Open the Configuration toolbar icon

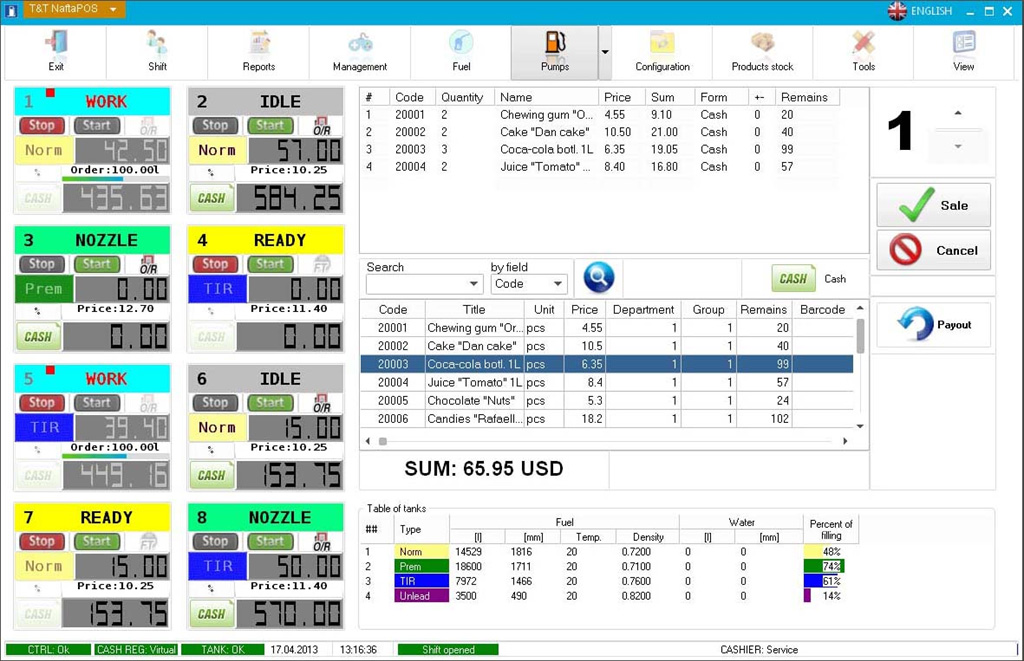pos(662,52)
